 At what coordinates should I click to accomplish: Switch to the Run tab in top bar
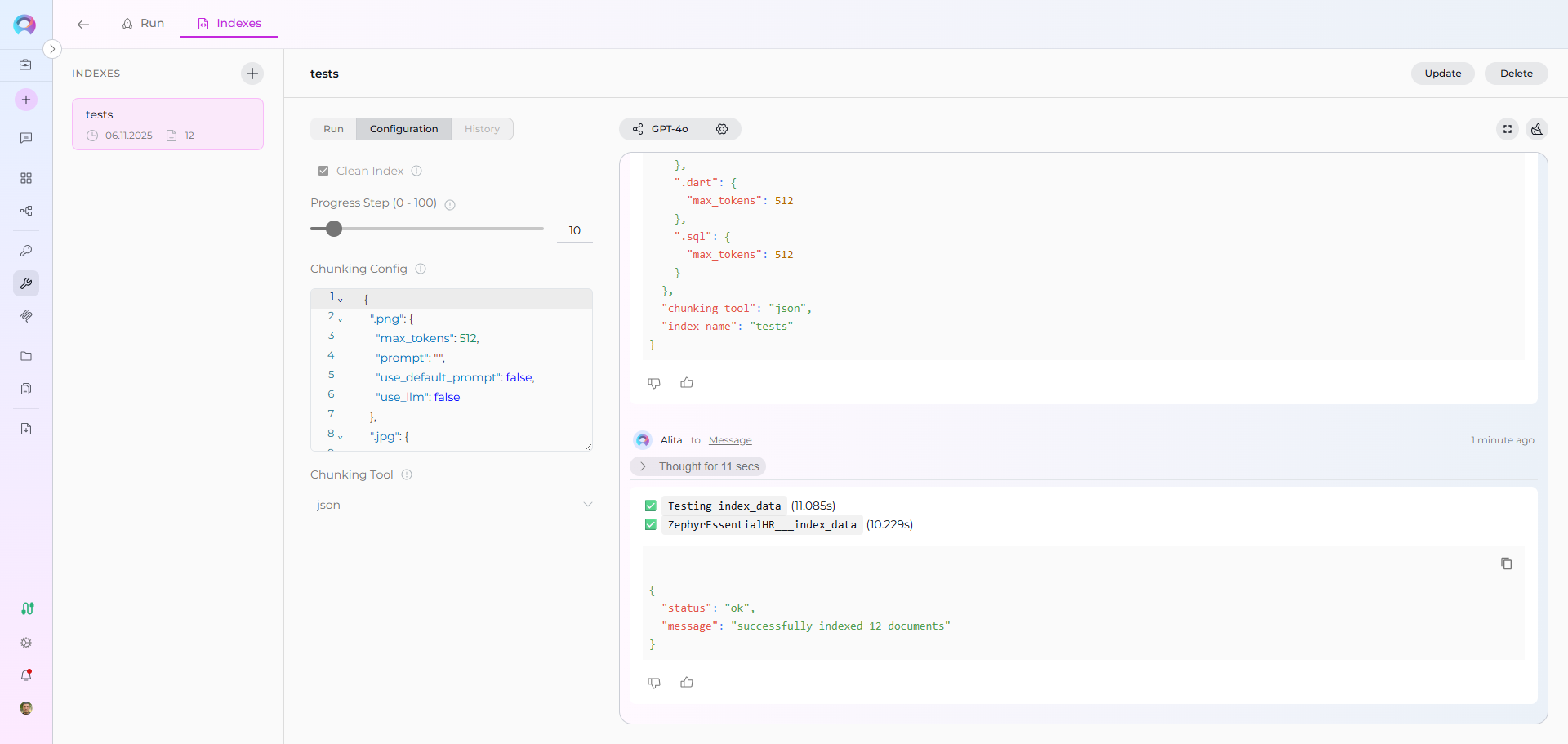[x=144, y=24]
